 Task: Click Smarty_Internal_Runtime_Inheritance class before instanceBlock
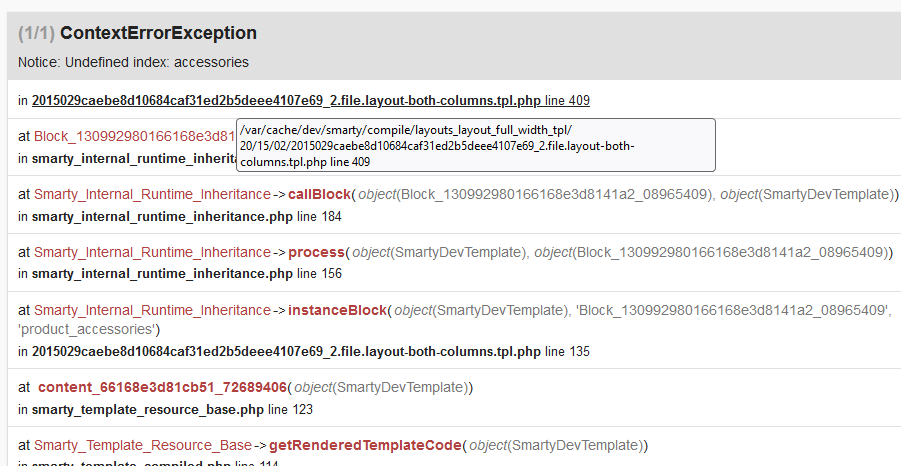152,310
